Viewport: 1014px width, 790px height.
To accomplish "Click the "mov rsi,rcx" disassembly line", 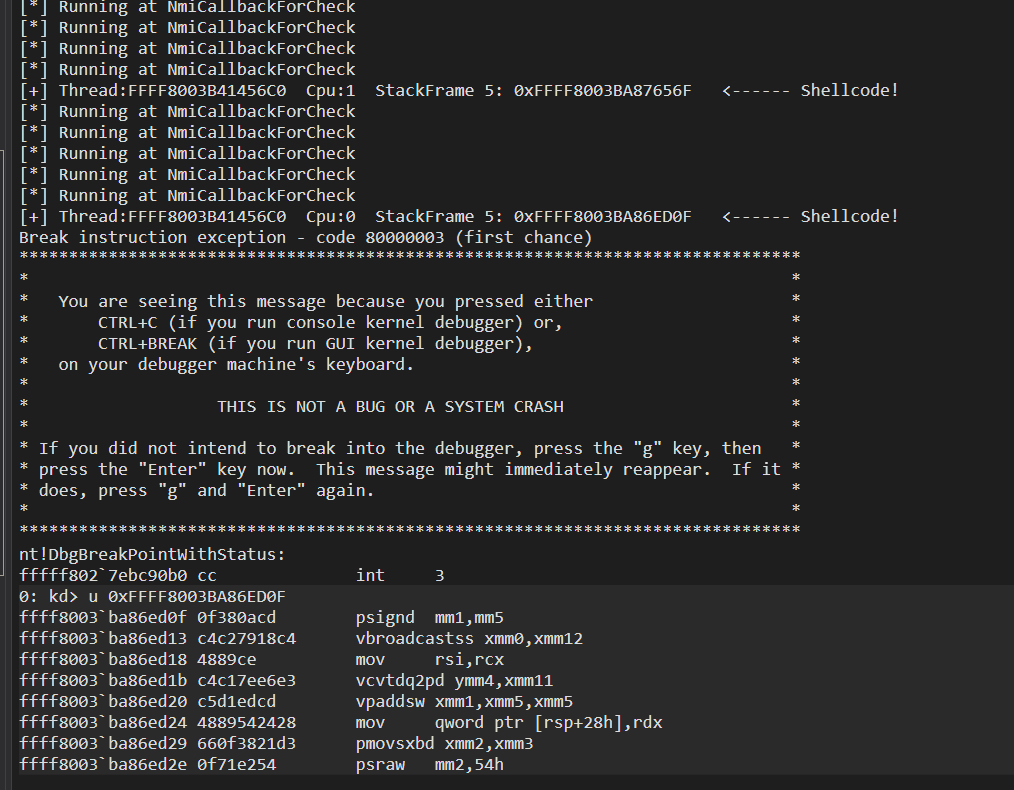I will click(432, 660).
